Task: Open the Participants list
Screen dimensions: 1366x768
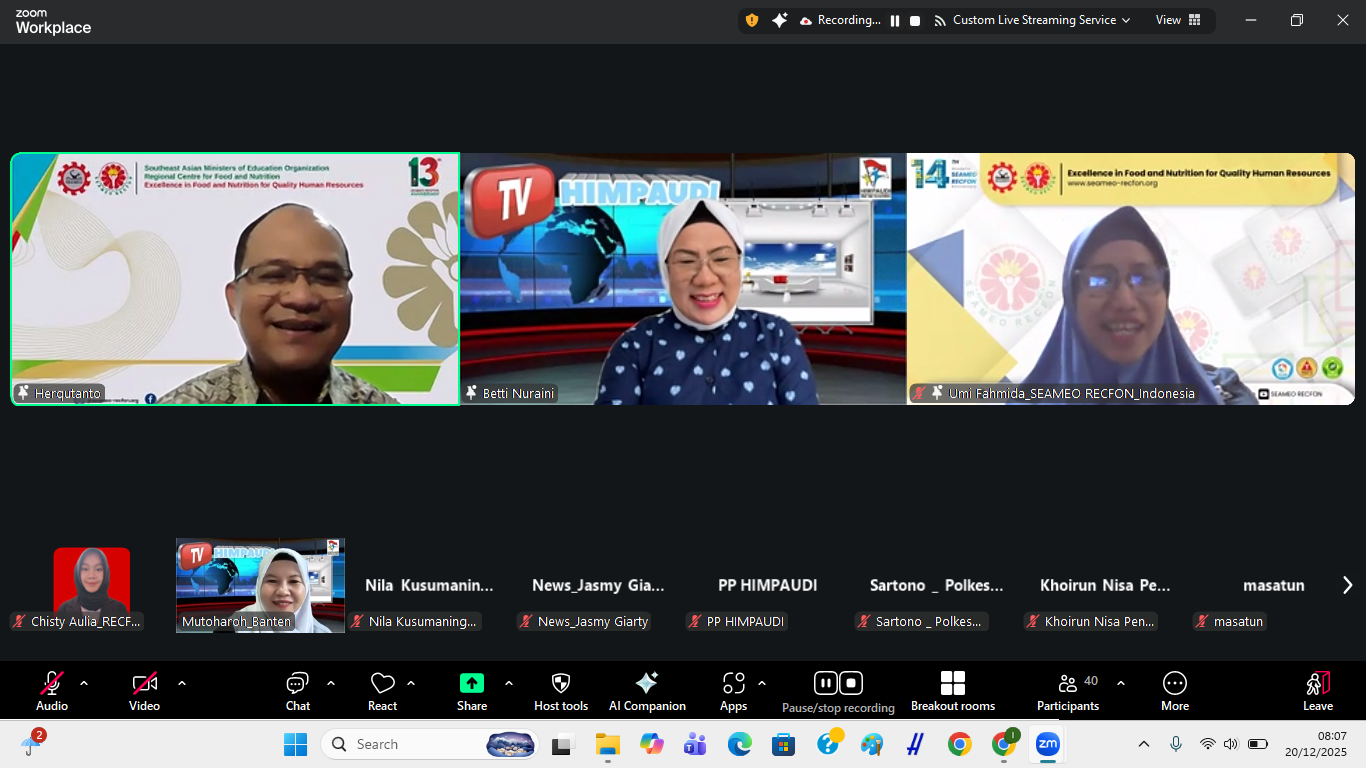Action: click(x=1068, y=691)
